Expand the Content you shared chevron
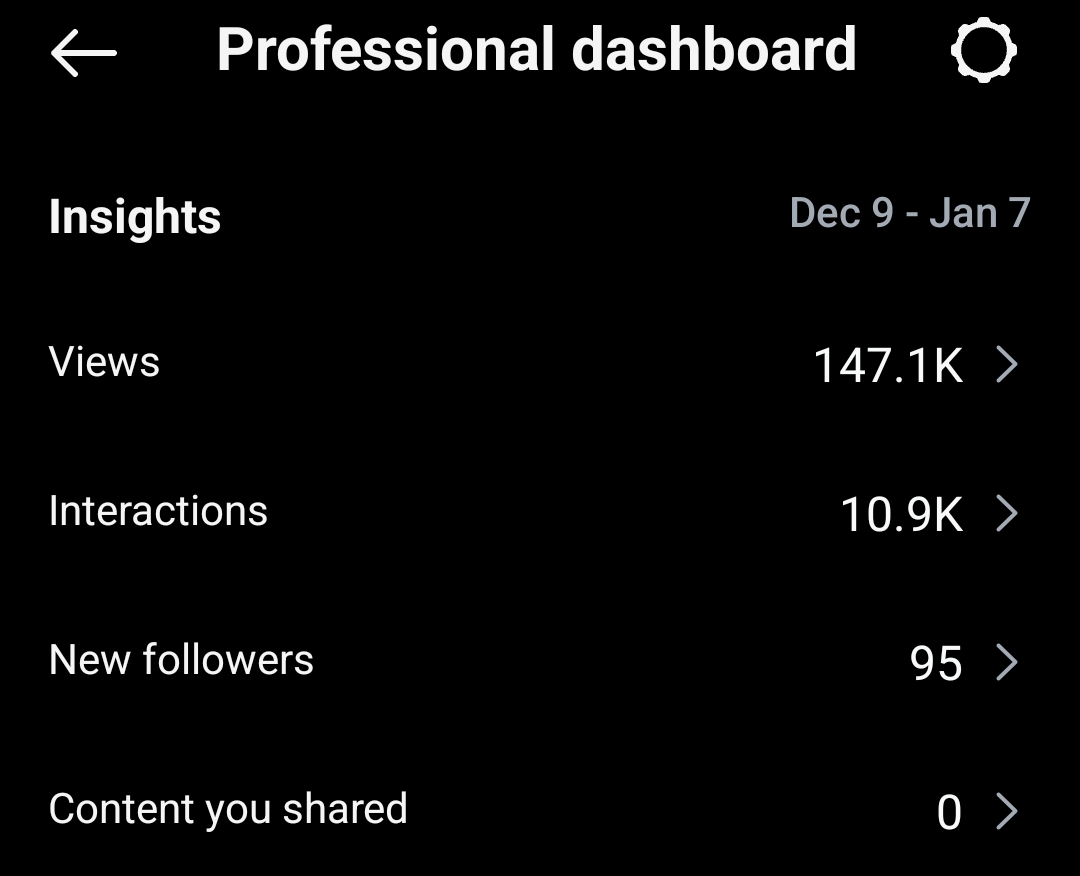Viewport: 1080px width, 876px height. pos(1007,811)
